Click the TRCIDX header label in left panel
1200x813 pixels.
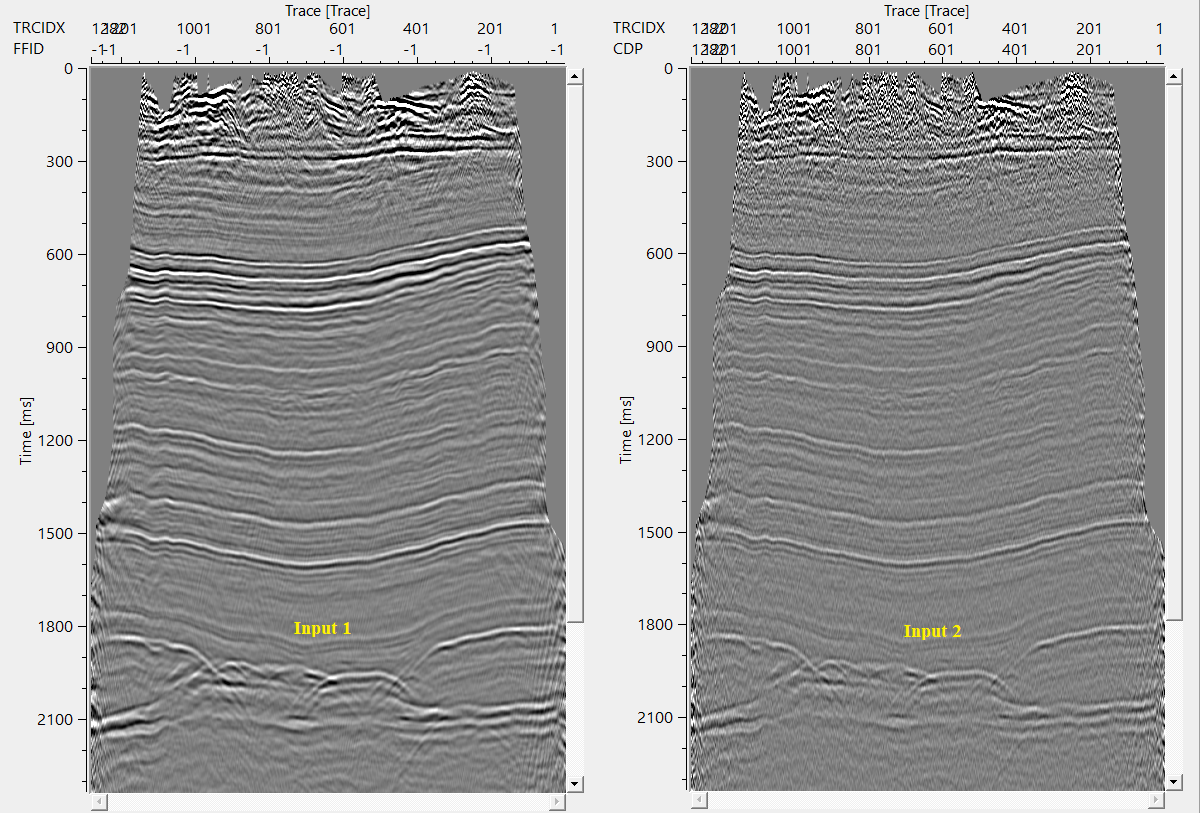pos(38,28)
